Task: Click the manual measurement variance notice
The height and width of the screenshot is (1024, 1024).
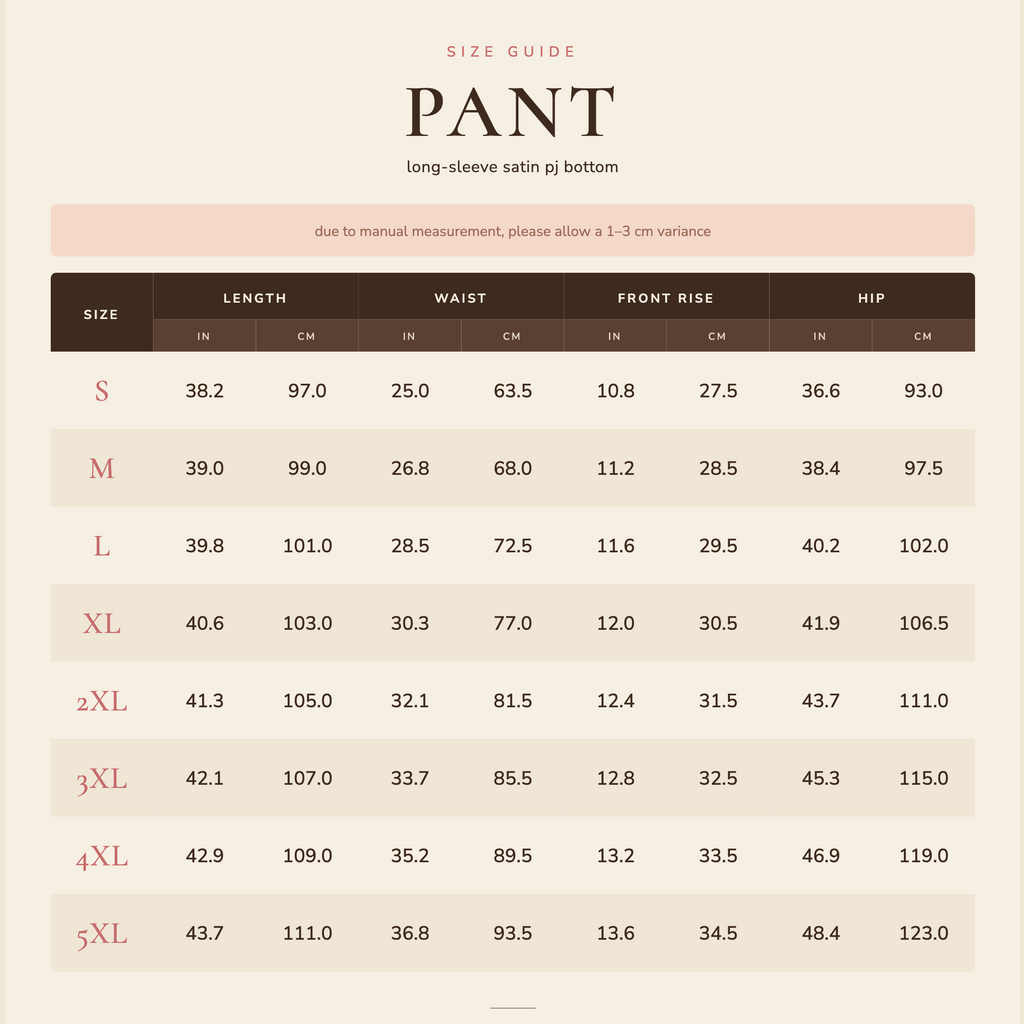Action: (x=513, y=231)
